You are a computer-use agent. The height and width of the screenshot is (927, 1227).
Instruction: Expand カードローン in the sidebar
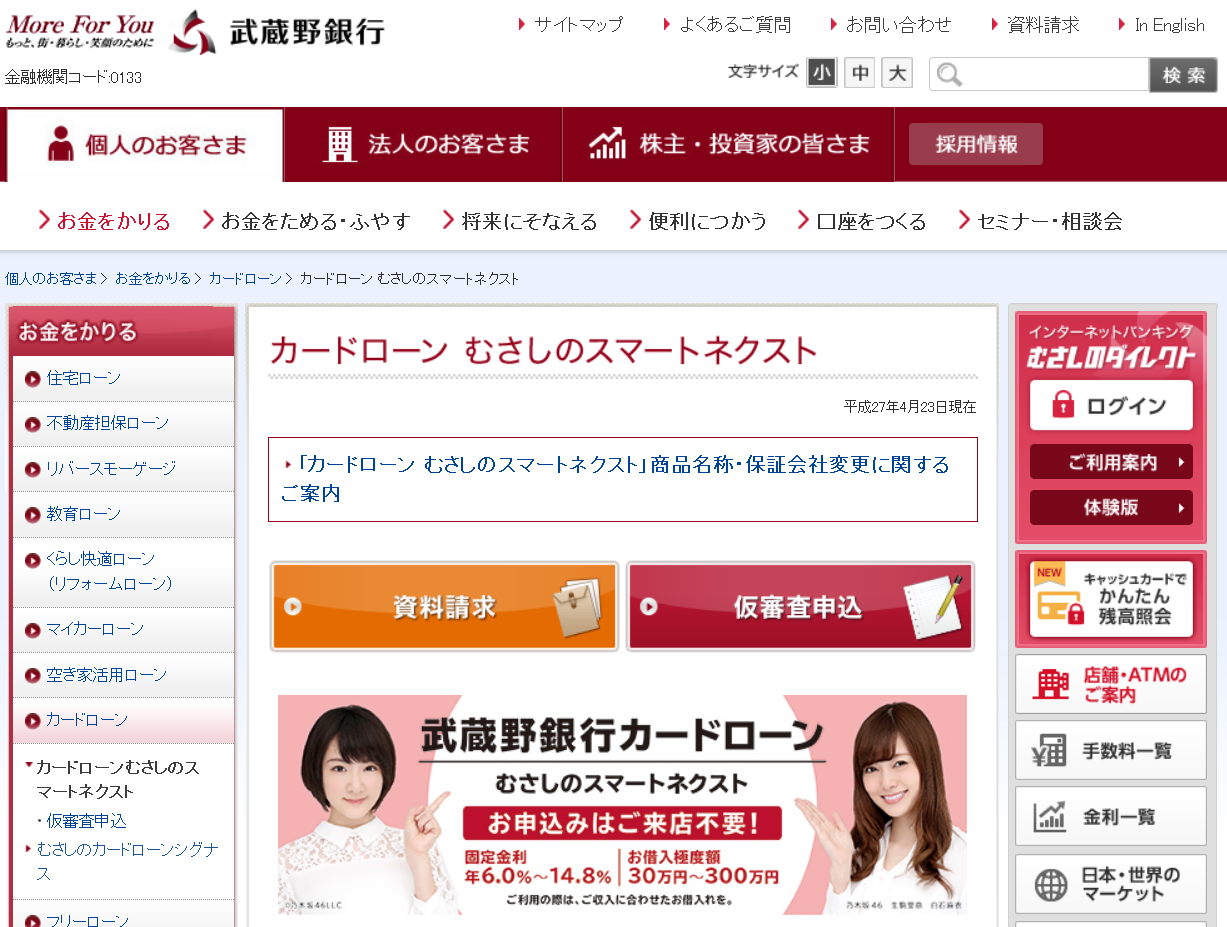[124, 720]
